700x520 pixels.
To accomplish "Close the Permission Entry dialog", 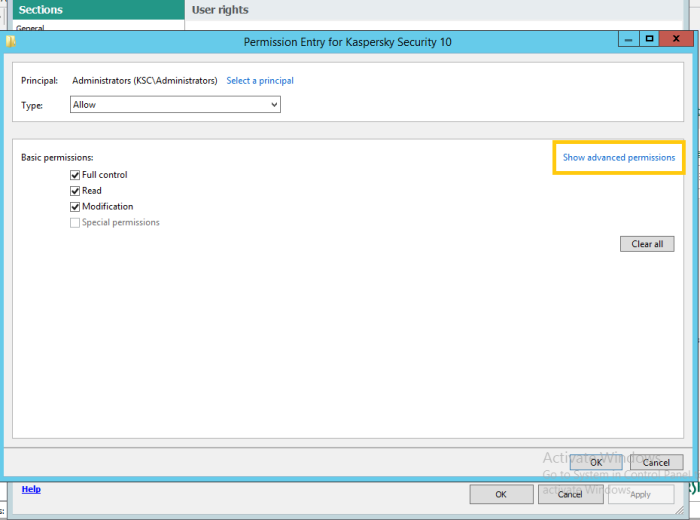I will tap(676, 39).
